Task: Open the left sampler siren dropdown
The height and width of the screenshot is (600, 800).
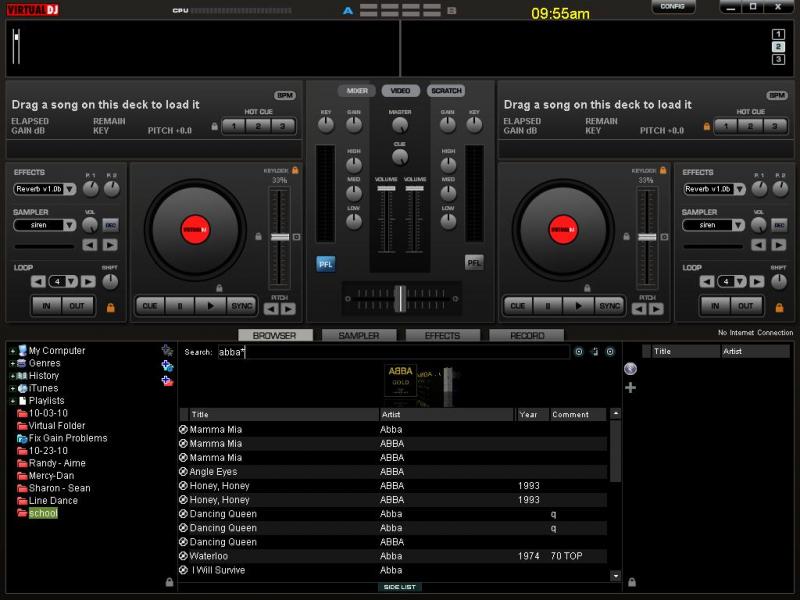Action: pyautogui.click(x=44, y=225)
